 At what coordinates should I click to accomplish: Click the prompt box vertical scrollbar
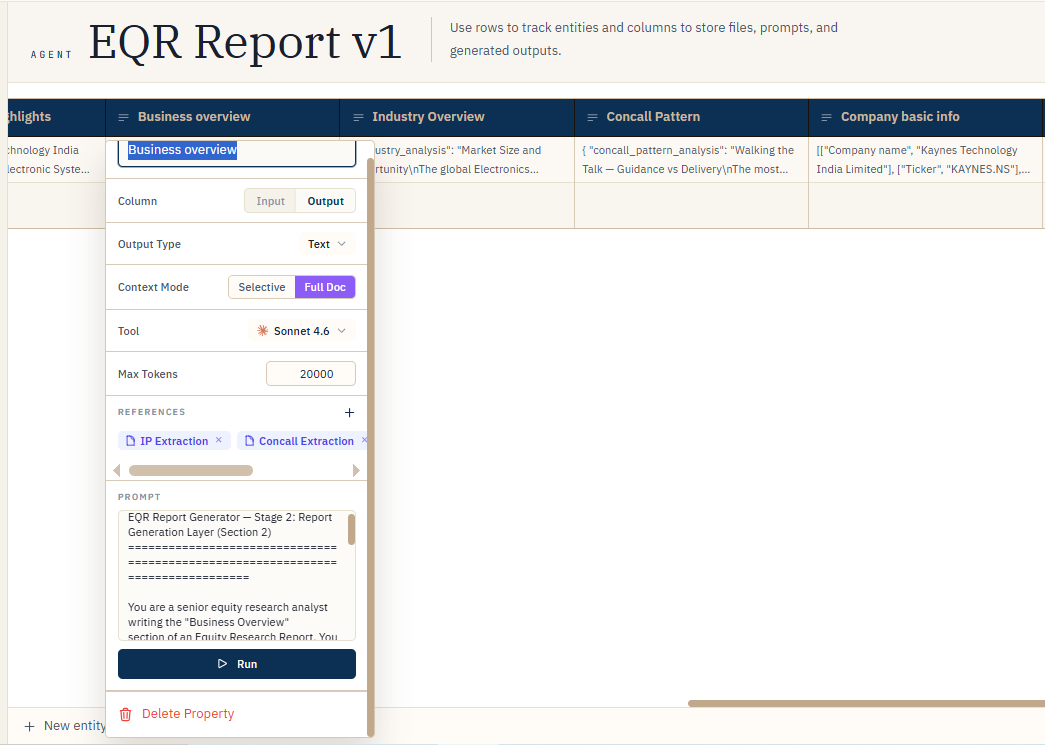click(351, 530)
